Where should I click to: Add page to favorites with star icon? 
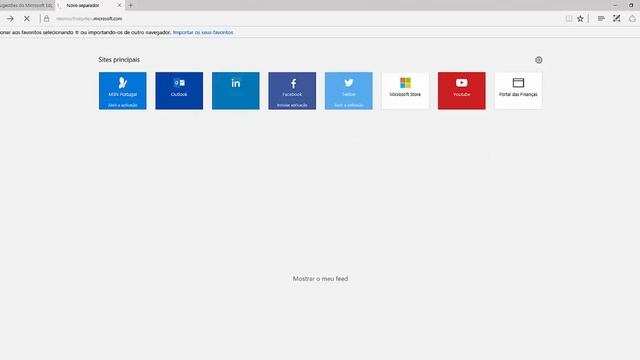click(x=580, y=18)
